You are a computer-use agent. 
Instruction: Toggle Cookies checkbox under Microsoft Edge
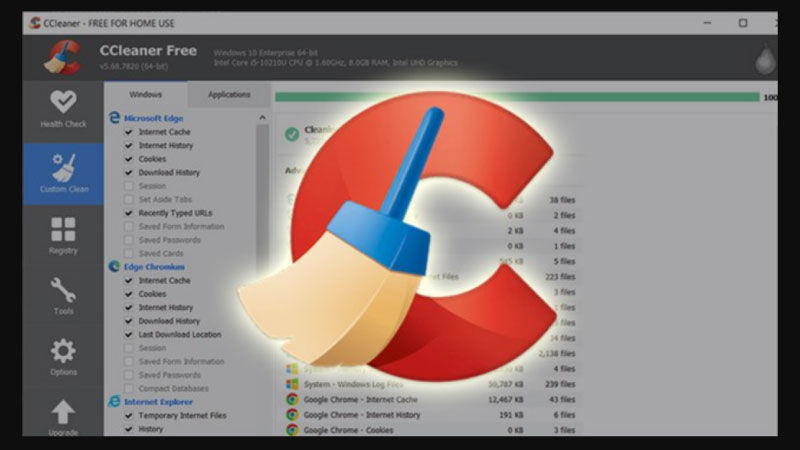(129, 159)
